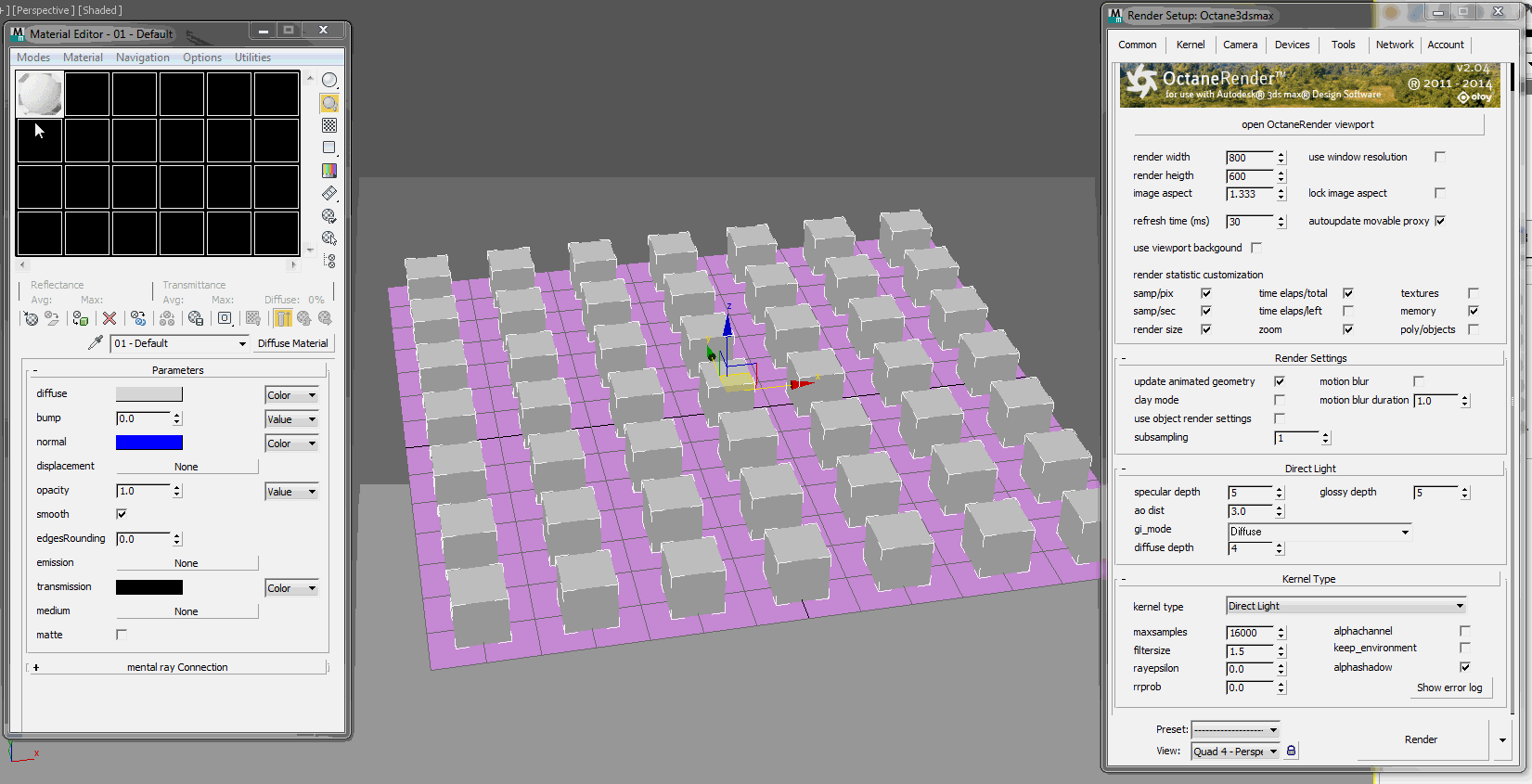Select first material sample sphere slot
This screenshot has width=1532, height=784.
40,94
